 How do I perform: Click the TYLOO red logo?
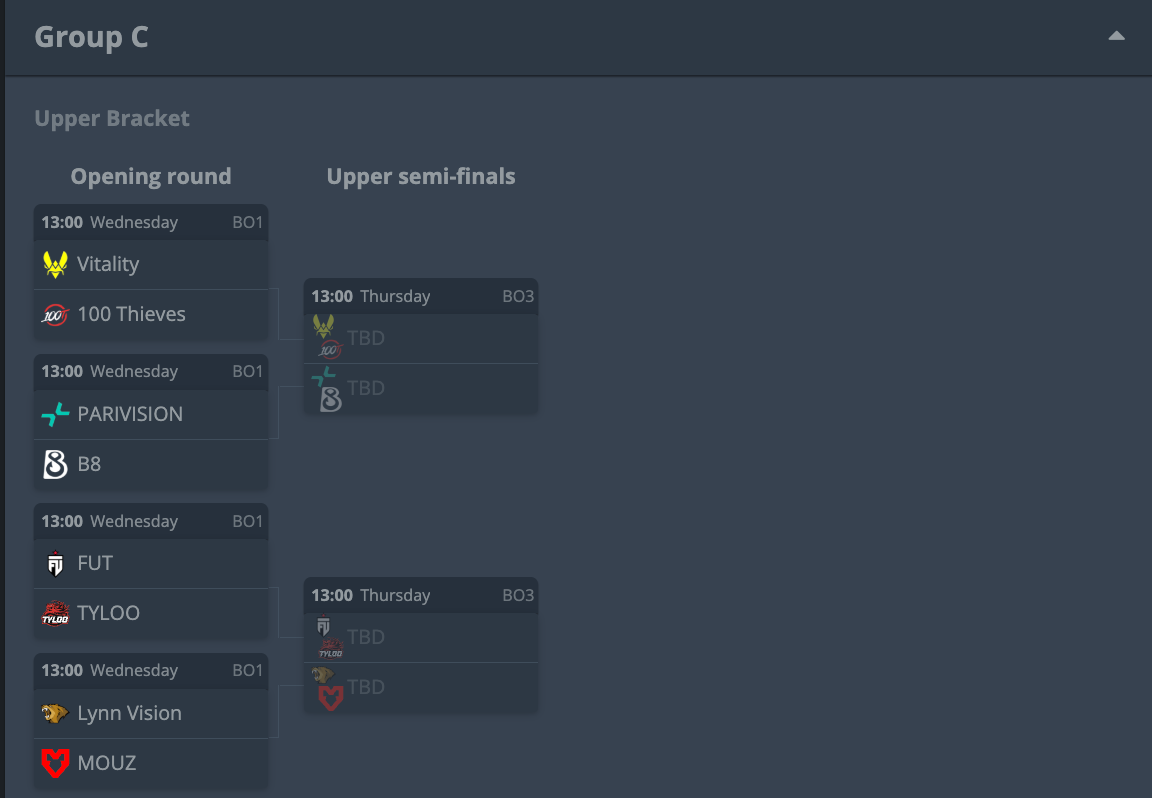point(55,614)
